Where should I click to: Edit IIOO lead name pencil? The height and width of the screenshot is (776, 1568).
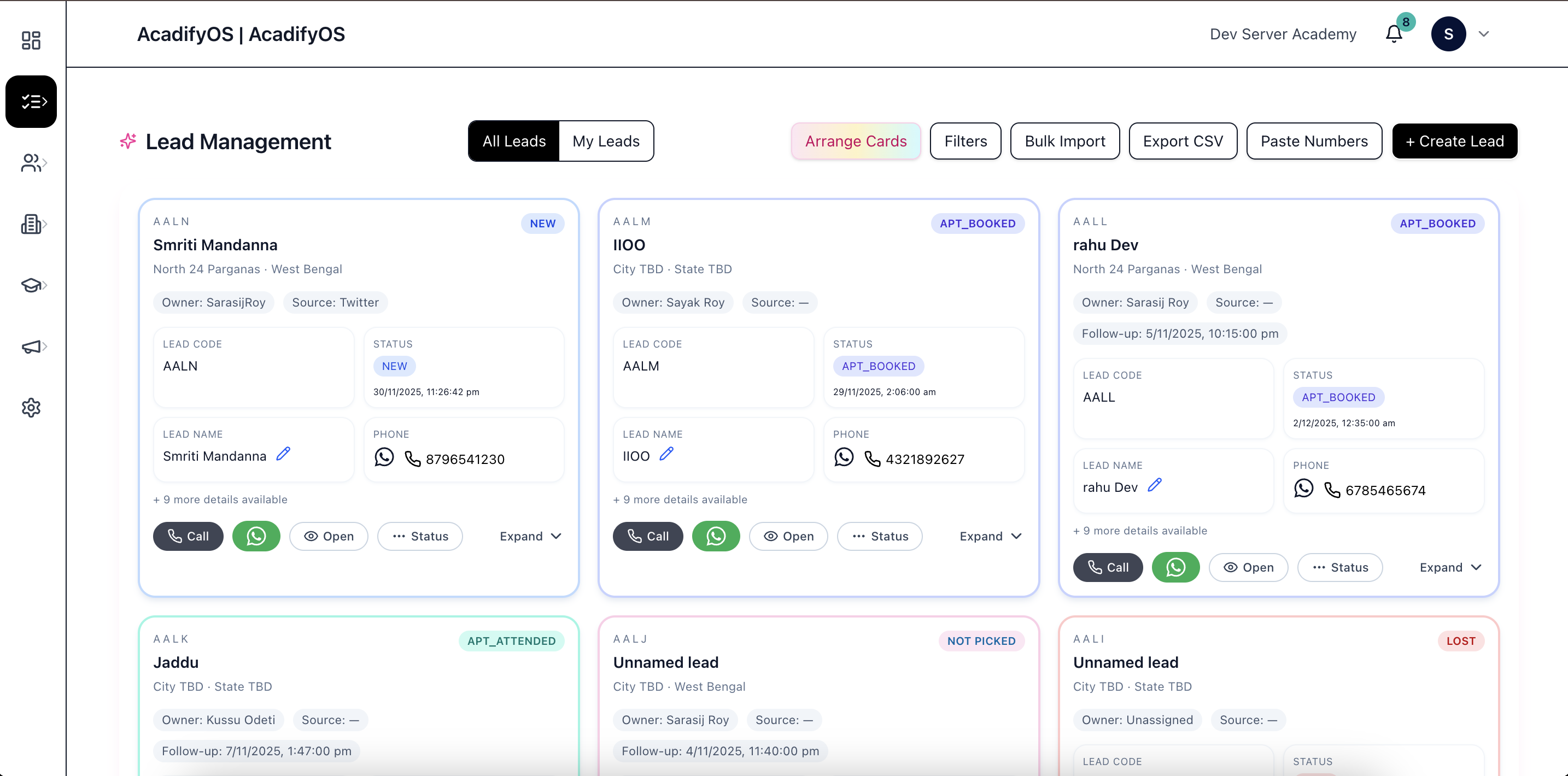click(666, 454)
